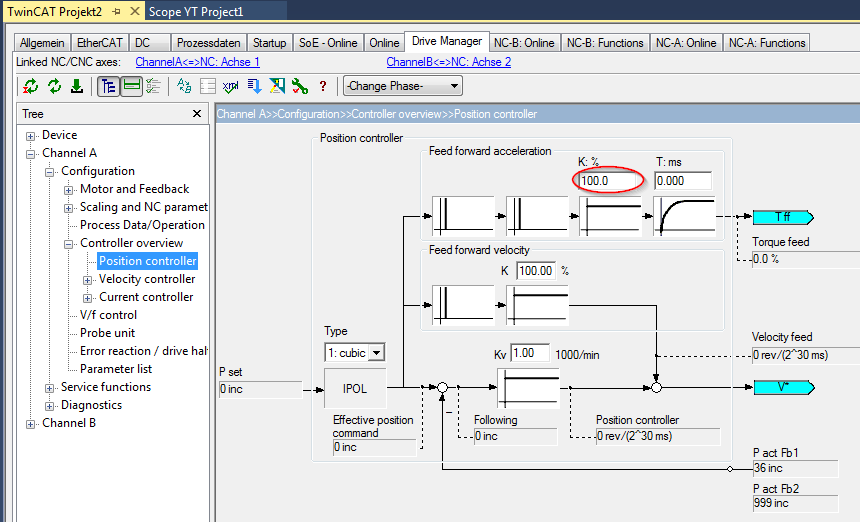Close the Tree panel

coord(197,114)
